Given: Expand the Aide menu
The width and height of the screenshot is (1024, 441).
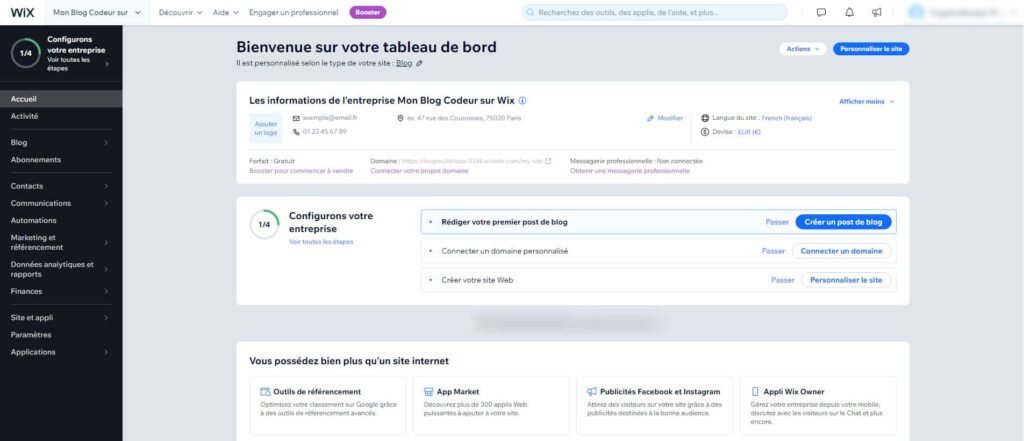Looking at the screenshot, I should [226, 13].
